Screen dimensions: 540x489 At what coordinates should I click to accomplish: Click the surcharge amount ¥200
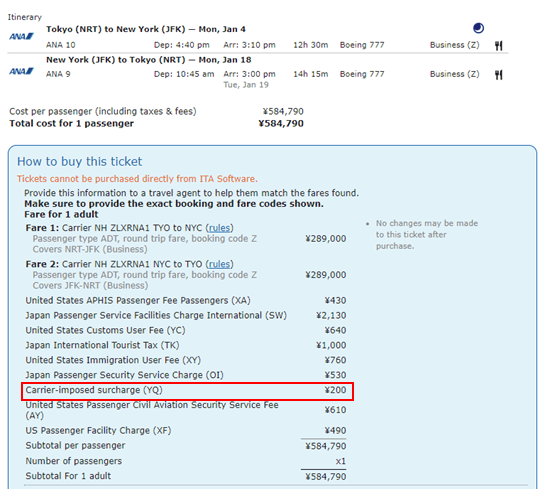335,390
